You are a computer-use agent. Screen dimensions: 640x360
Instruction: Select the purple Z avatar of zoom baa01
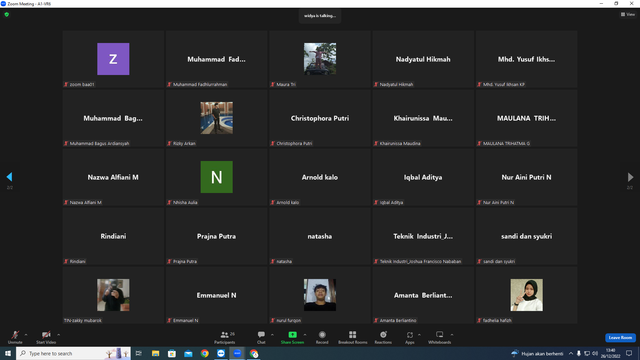tap(113, 59)
